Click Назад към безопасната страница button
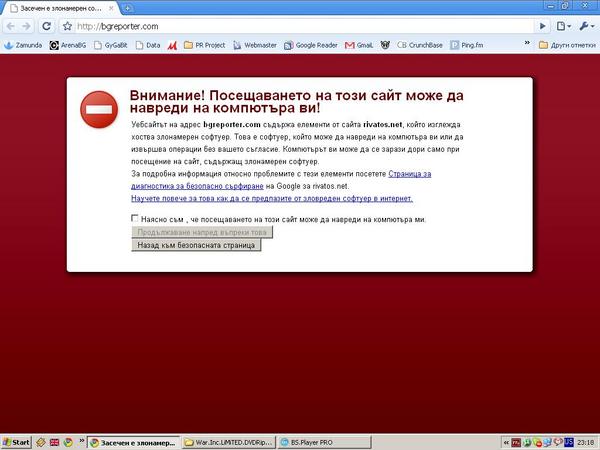 tap(196, 245)
